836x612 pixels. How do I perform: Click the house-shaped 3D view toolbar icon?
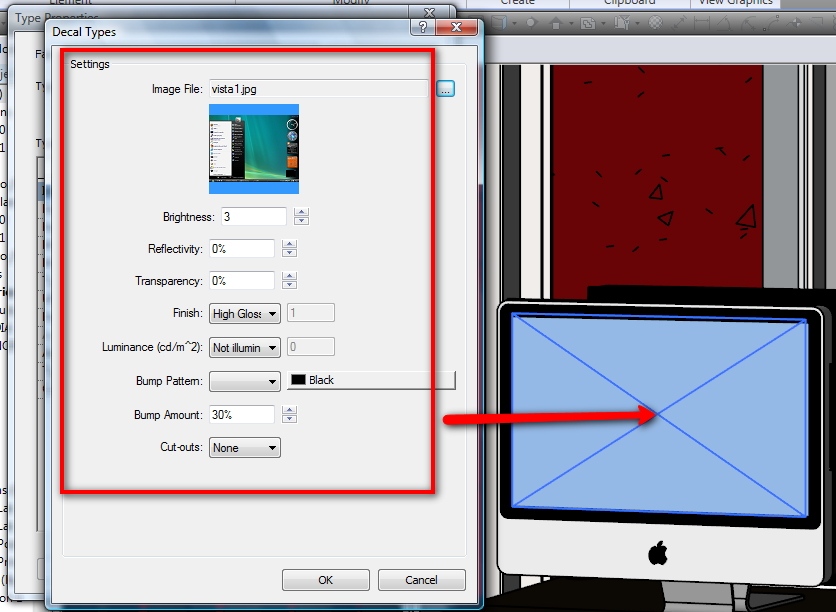(556, 23)
